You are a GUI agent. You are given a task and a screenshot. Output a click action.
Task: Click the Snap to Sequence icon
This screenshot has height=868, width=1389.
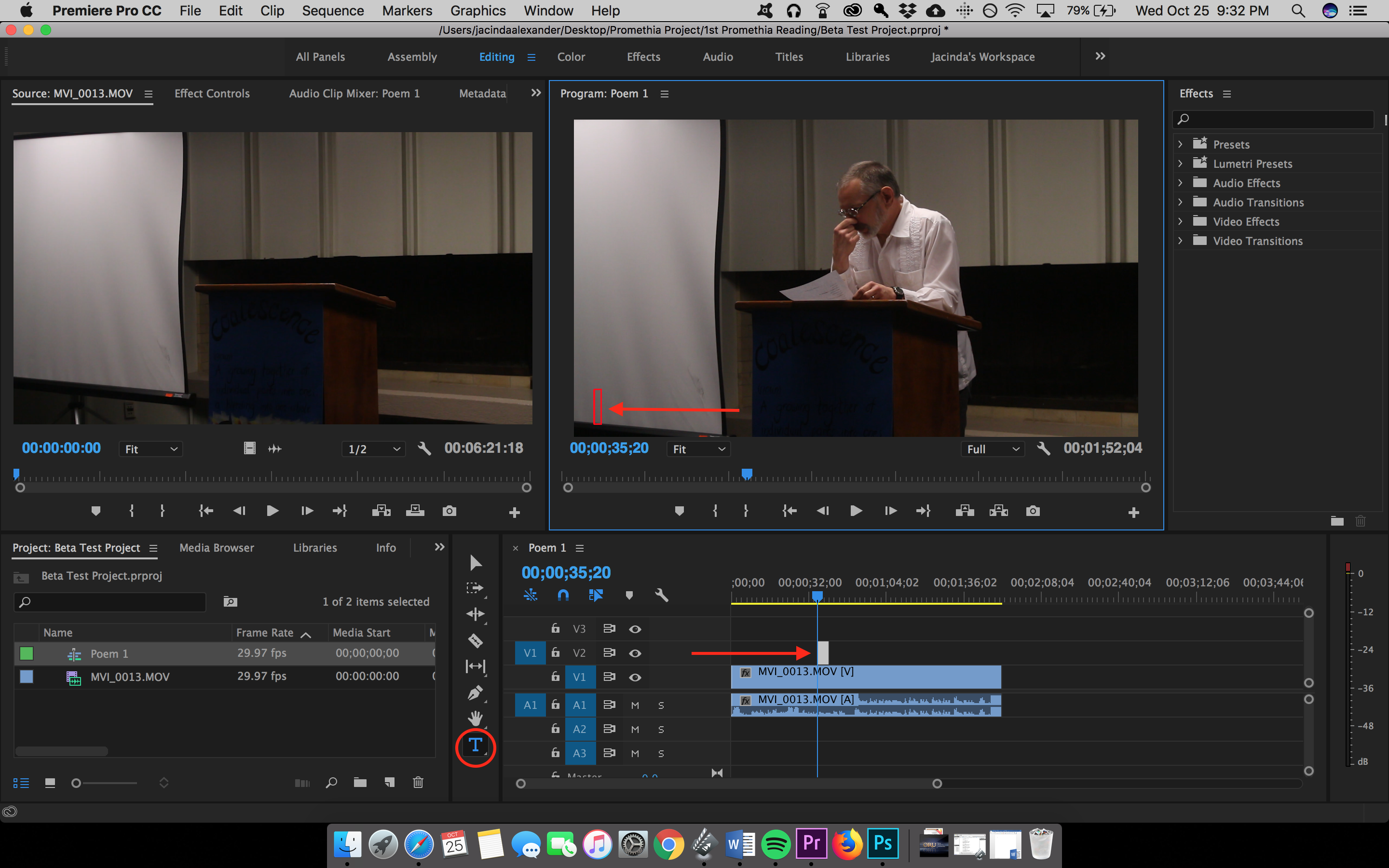tap(564, 596)
